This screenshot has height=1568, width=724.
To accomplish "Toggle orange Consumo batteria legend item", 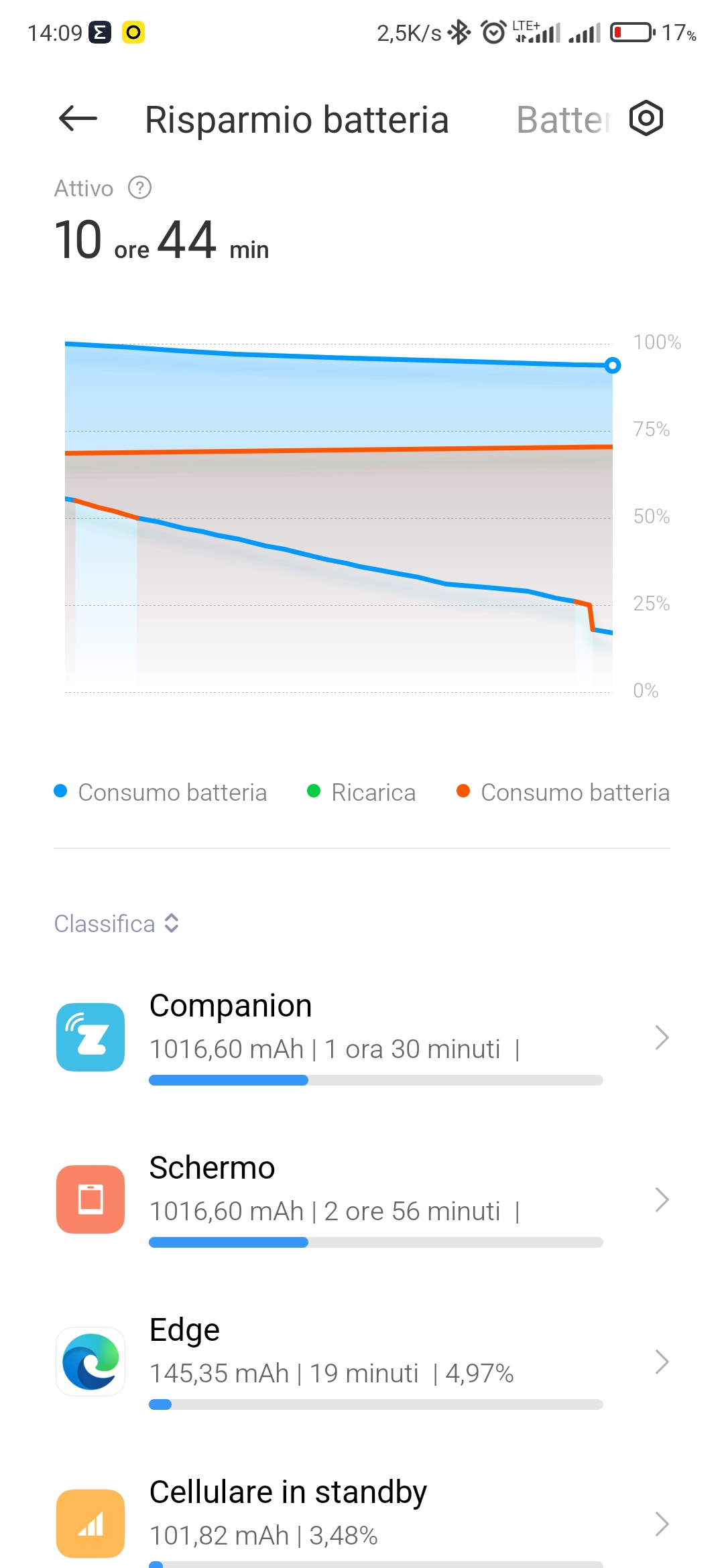I will pos(562,792).
